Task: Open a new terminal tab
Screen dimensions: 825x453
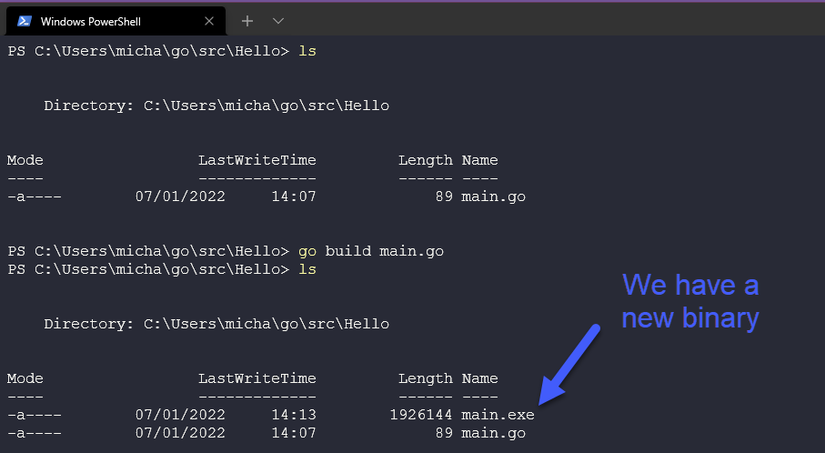Action: (247, 21)
